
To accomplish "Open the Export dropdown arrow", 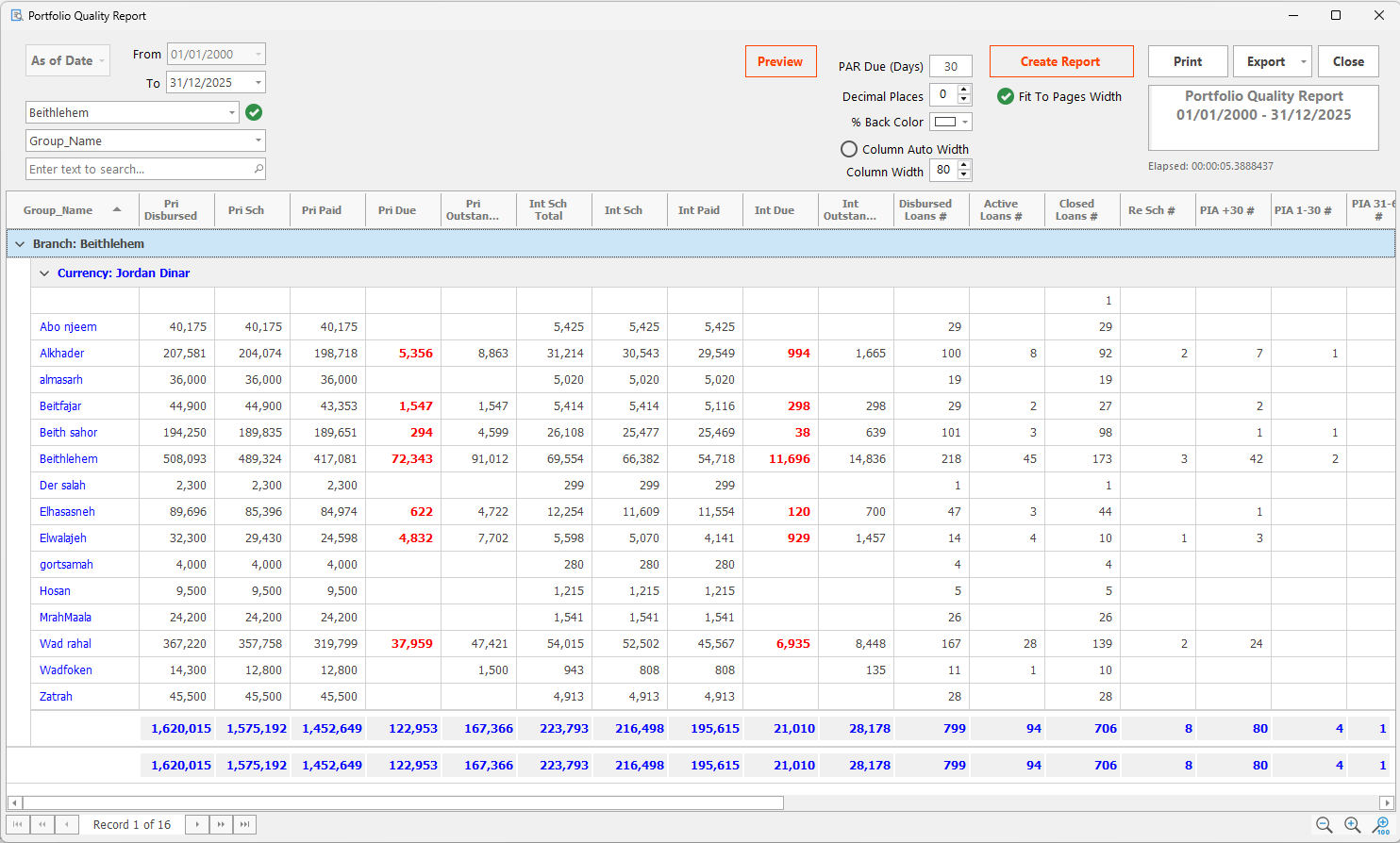I will [x=1304, y=61].
